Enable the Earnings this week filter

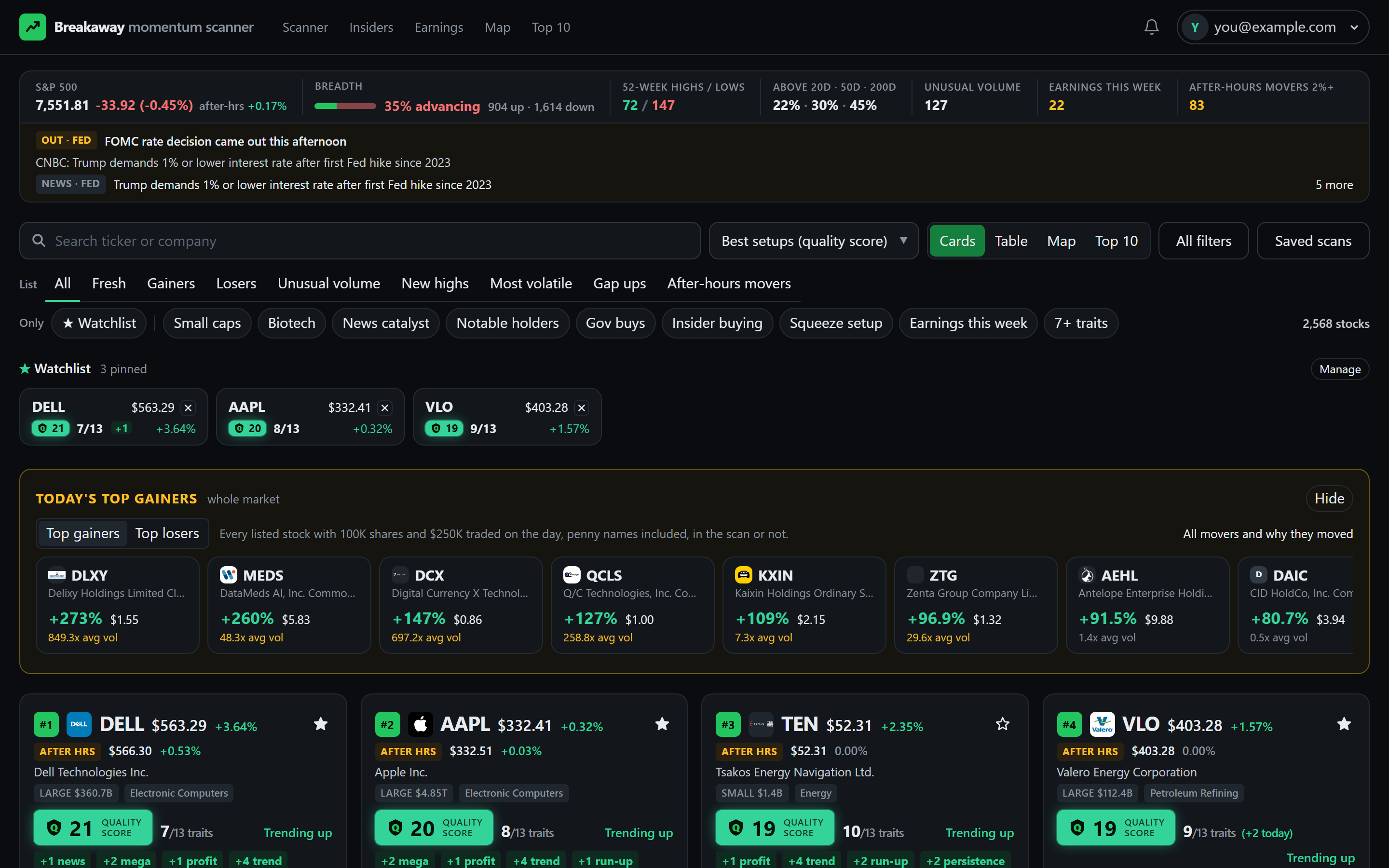(968, 323)
